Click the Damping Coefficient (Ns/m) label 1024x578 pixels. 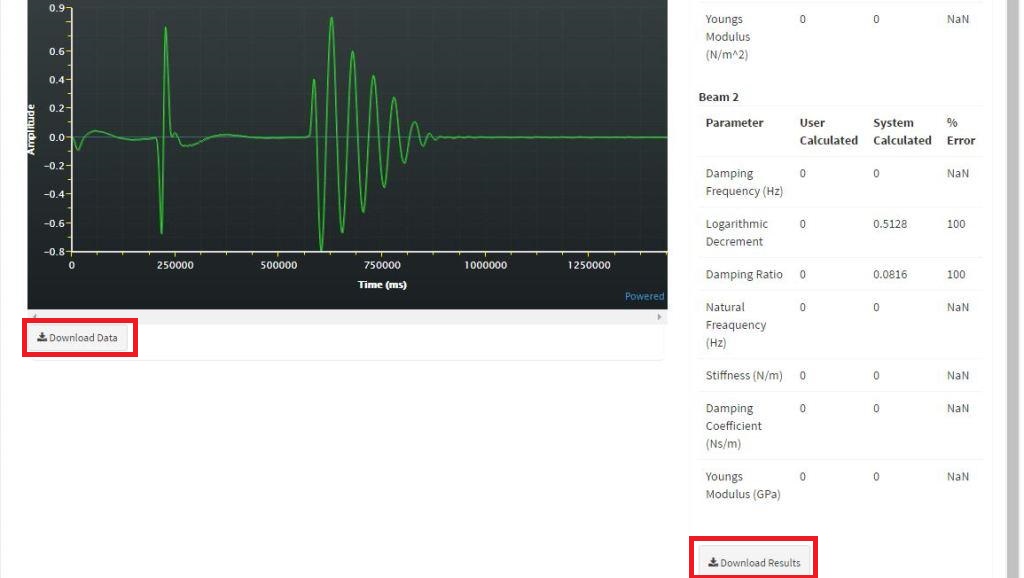point(733,426)
